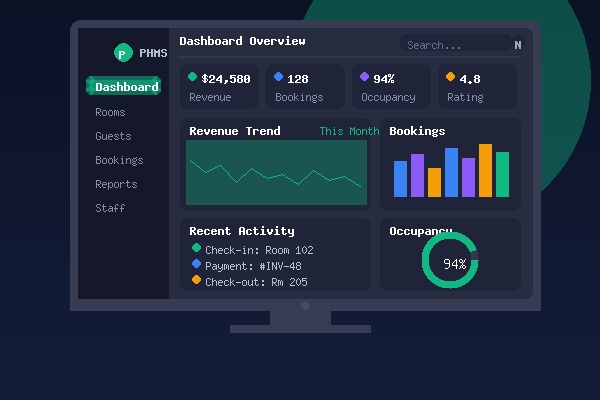Open Rooms in the sidebar
600x400 pixels.
pyautogui.click(x=110, y=112)
